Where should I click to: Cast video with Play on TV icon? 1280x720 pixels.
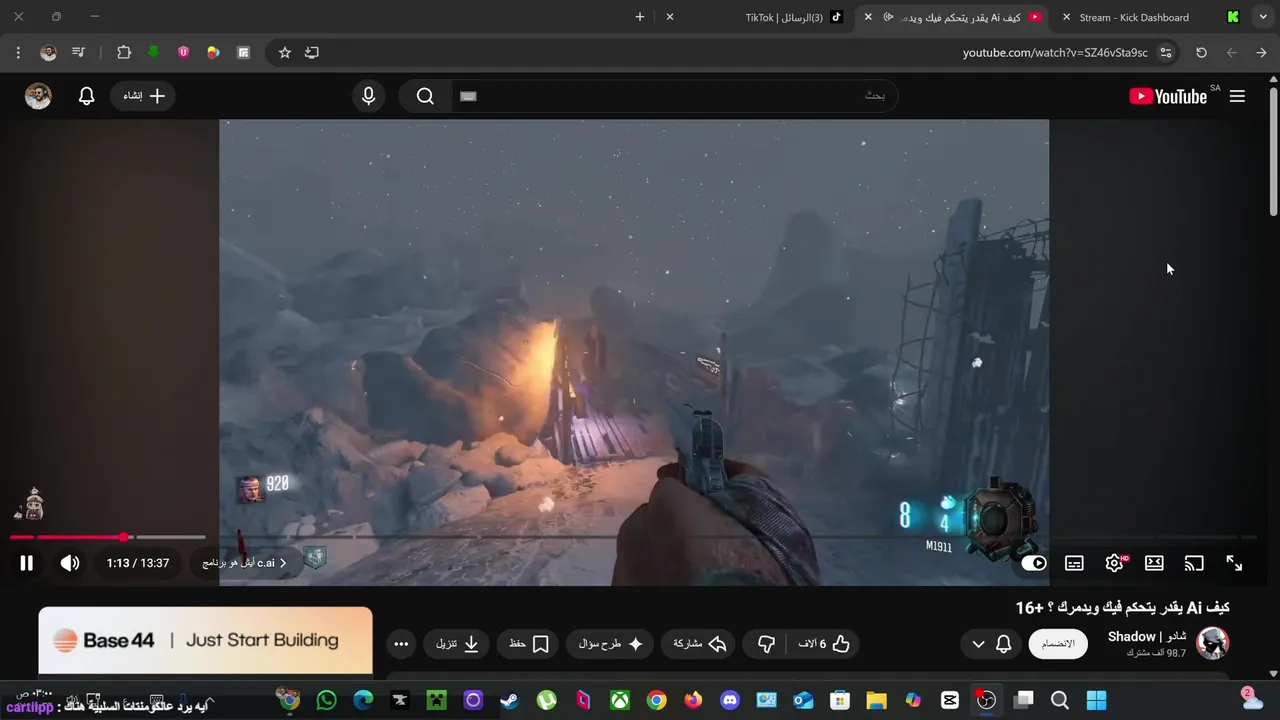1194,563
